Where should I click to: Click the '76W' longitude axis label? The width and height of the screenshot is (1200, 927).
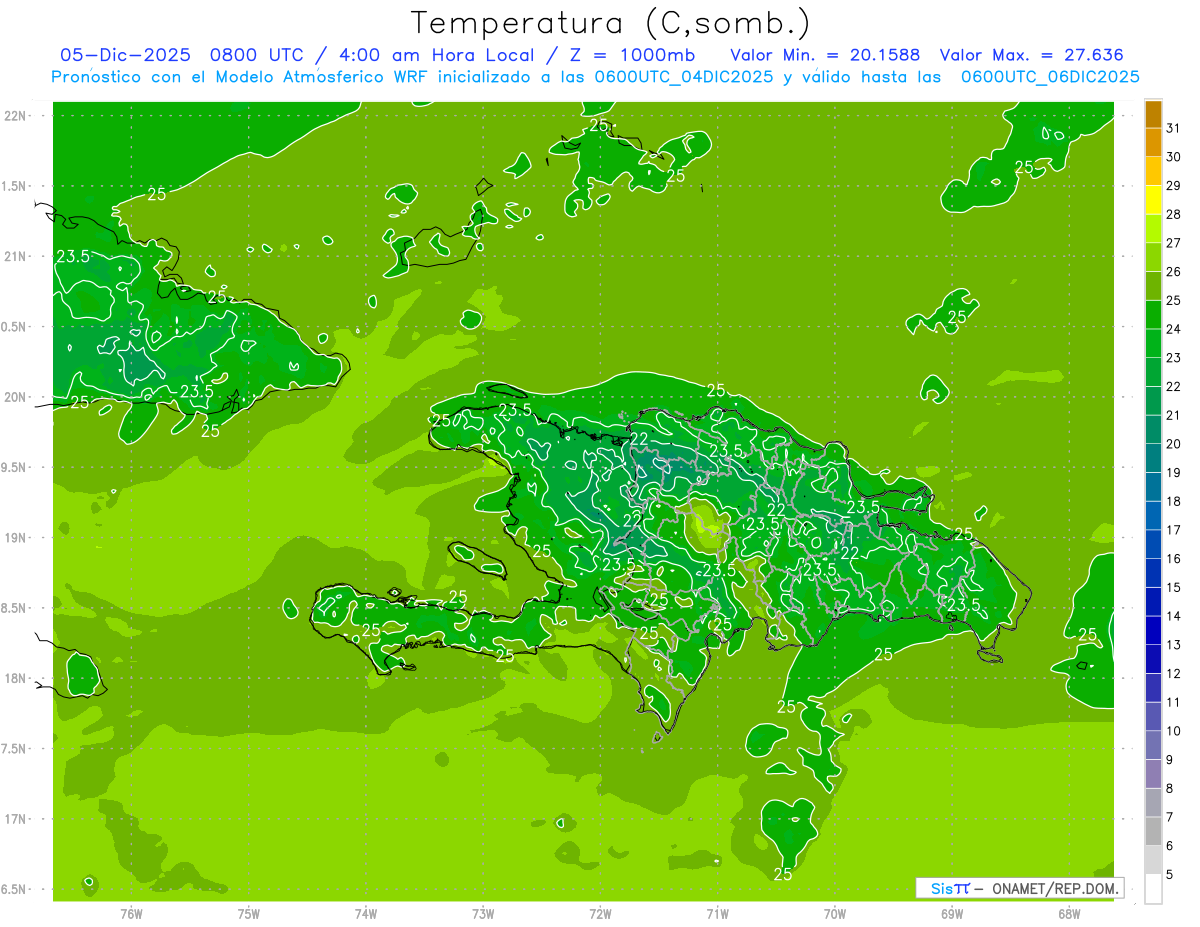click(131, 914)
